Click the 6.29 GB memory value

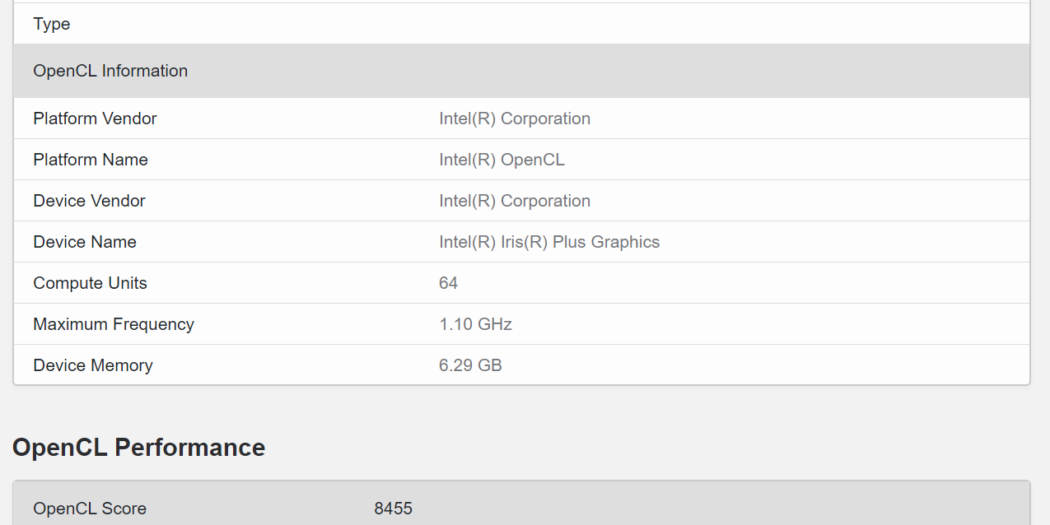click(470, 365)
